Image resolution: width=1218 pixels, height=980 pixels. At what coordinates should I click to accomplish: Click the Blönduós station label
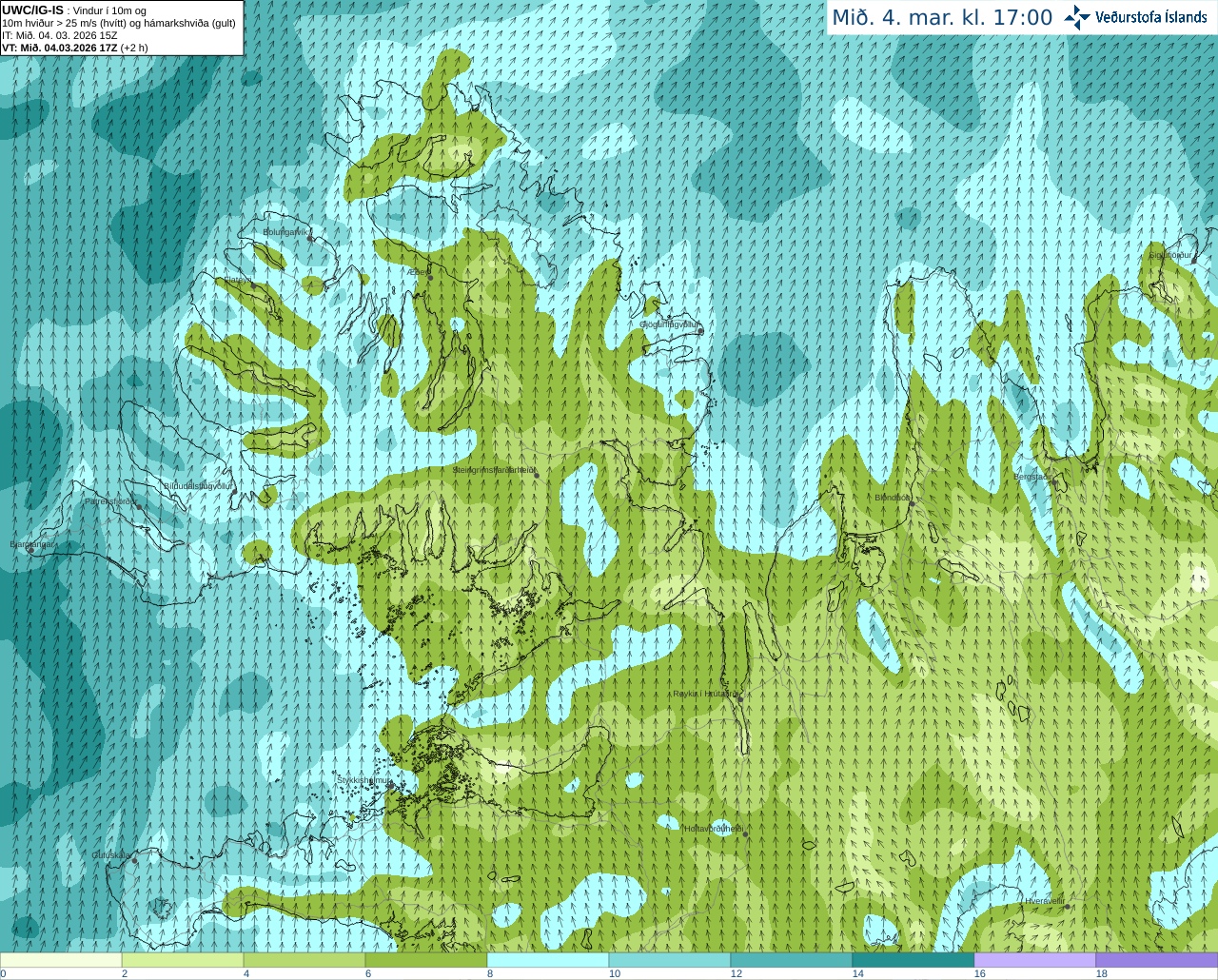click(x=893, y=498)
